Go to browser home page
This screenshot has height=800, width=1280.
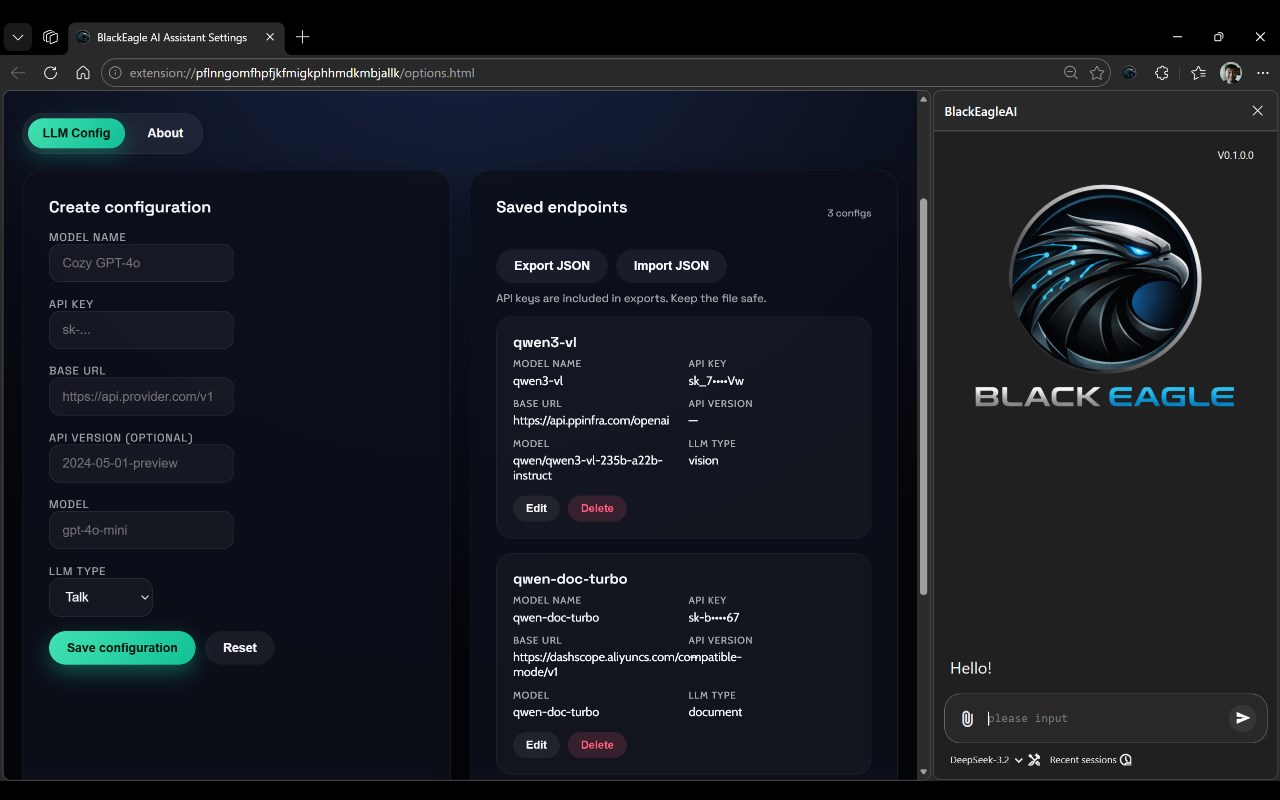[x=83, y=73]
